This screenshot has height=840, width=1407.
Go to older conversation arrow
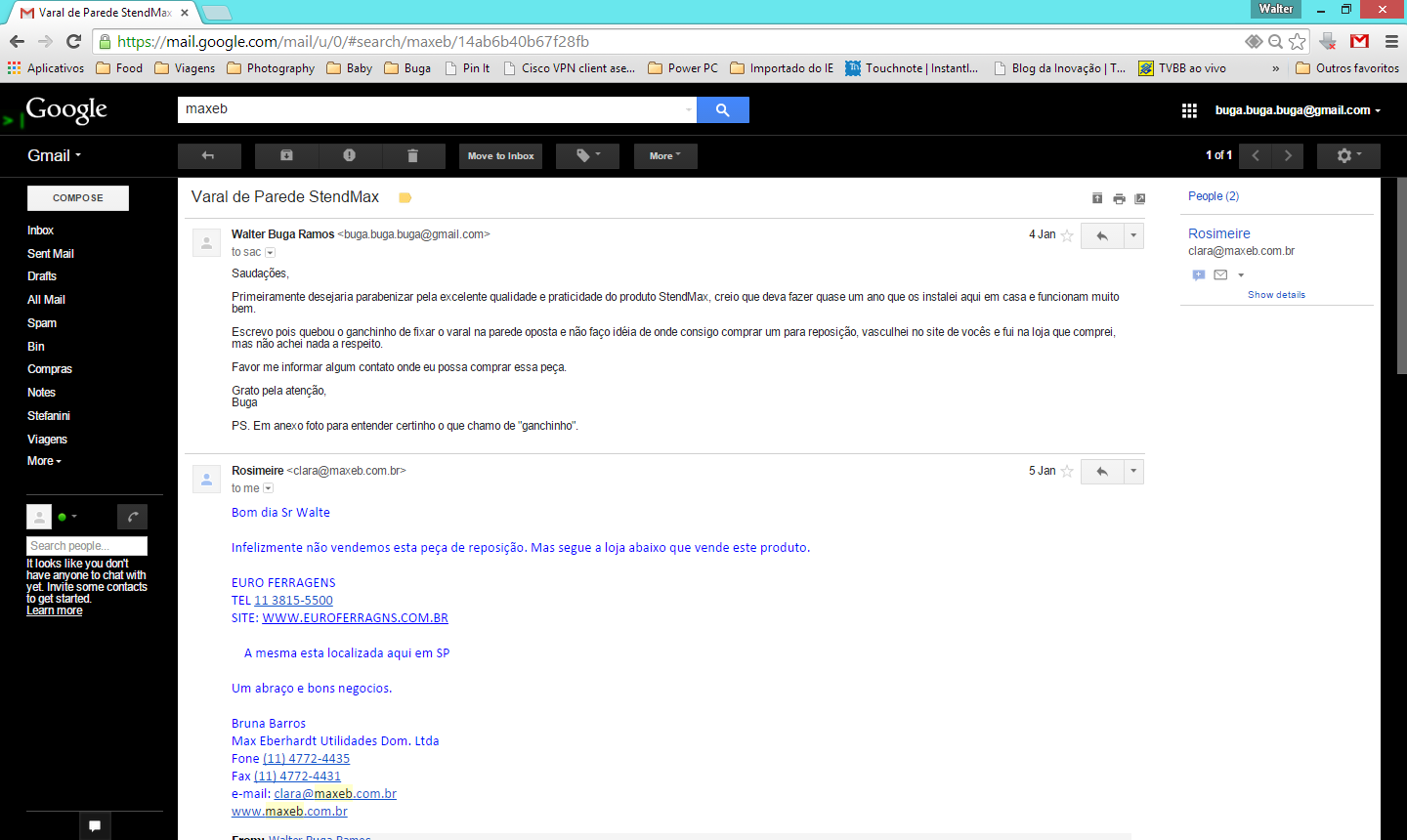pyautogui.click(x=1288, y=156)
